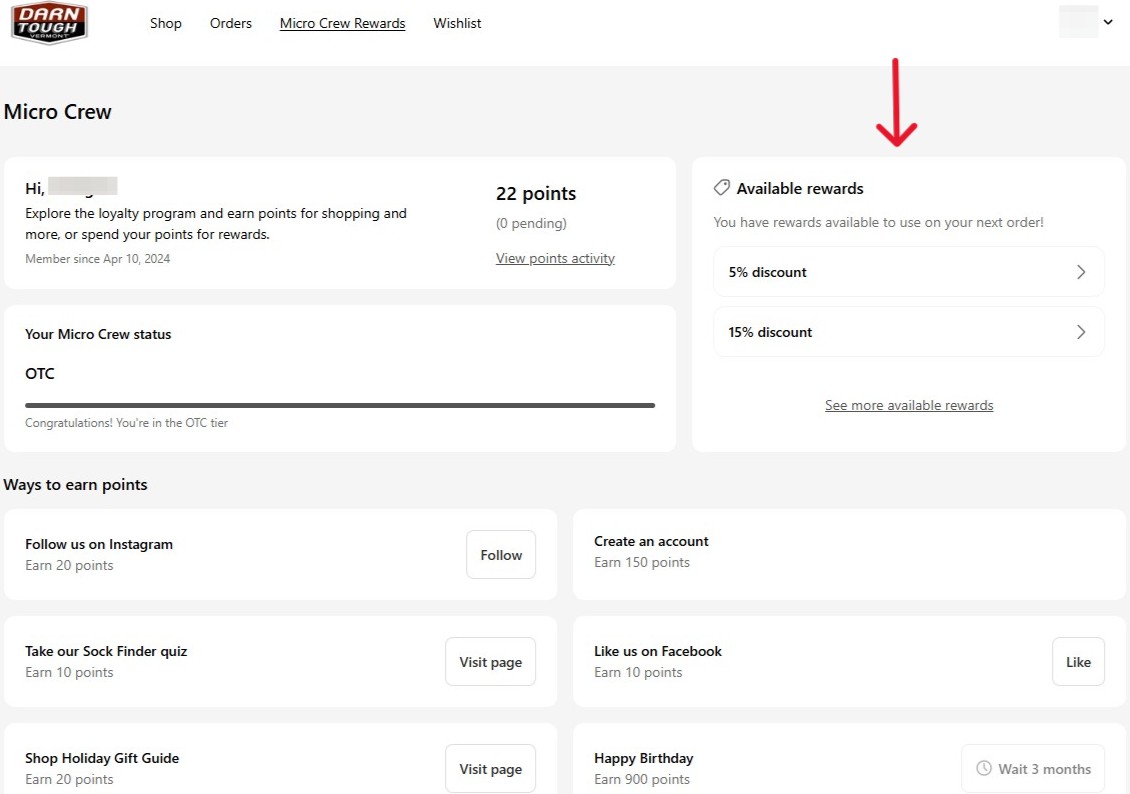This screenshot has width=1130, height=794.
Task: Click rewards available on next order message
Action: point(878,222)
